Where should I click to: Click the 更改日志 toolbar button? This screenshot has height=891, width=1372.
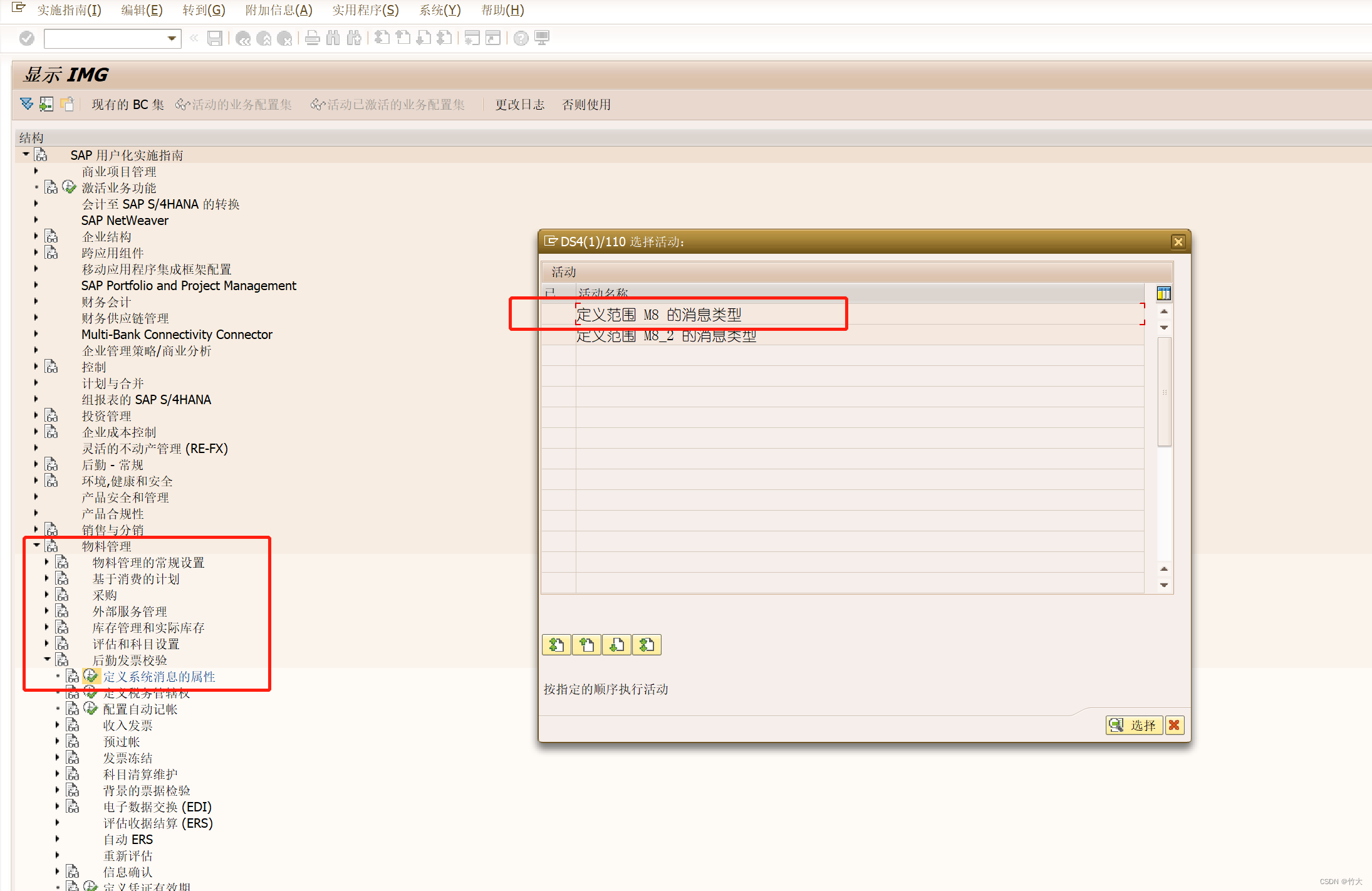(x=519, y=105)
